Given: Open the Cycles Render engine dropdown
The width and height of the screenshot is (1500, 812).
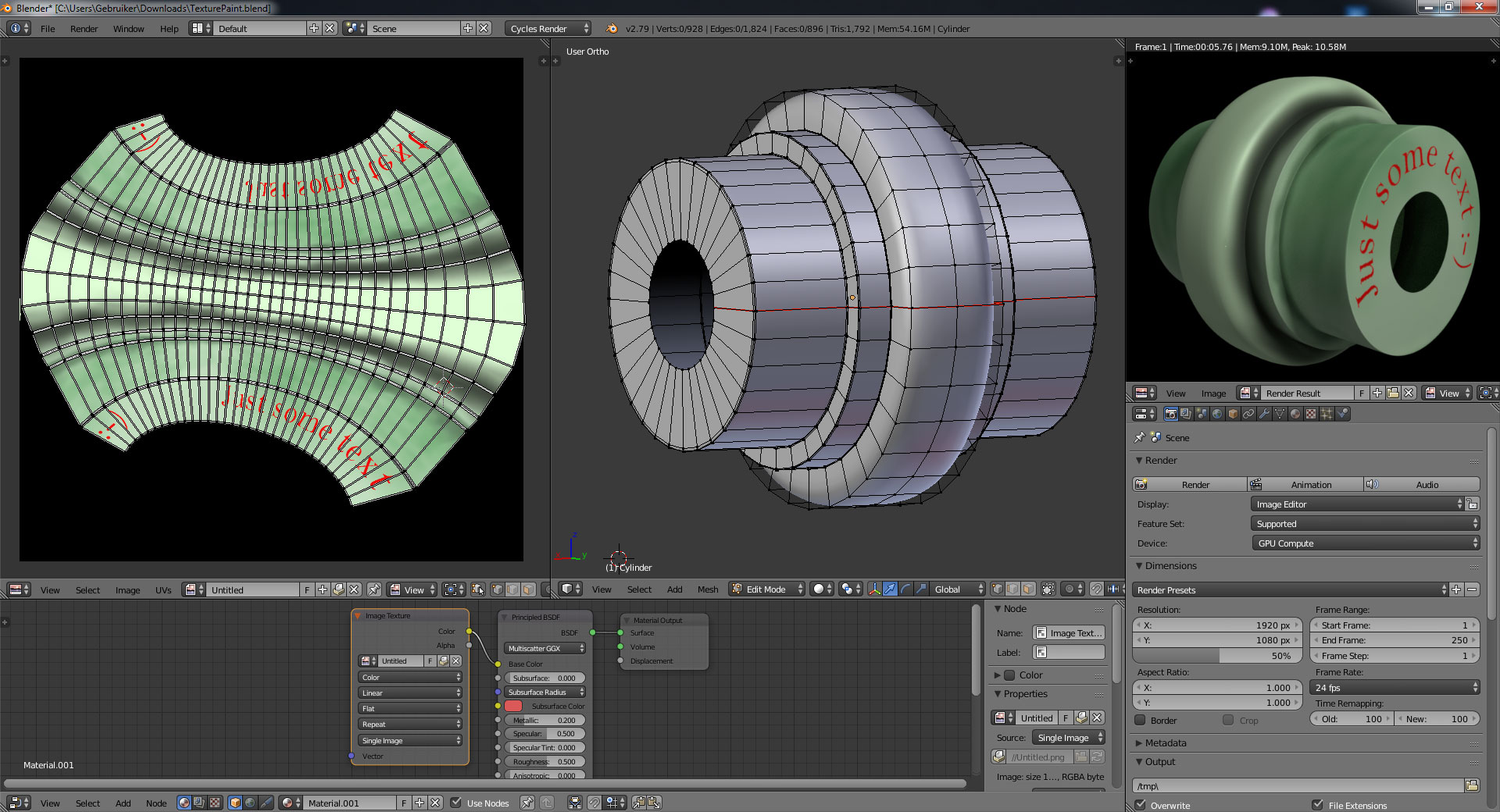Looking at the screenshot, I should tap(548, 29).
